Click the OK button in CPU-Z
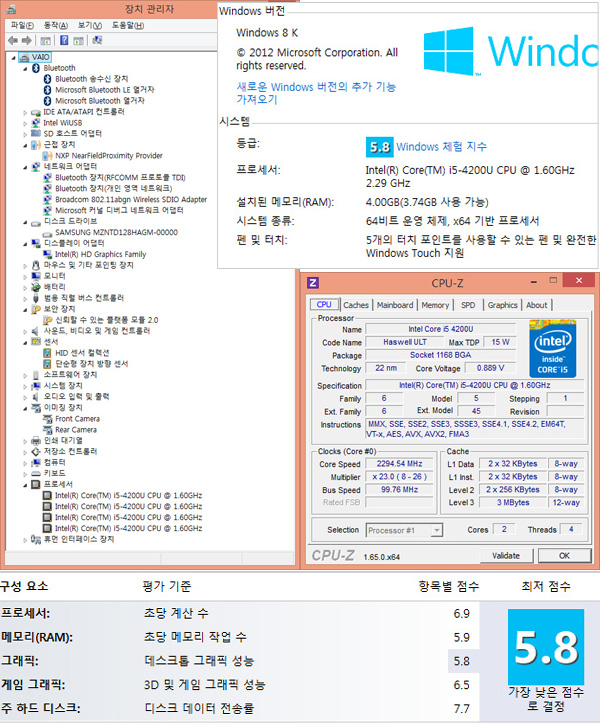This screenshot has width=600, height=727. pos(564,555)
